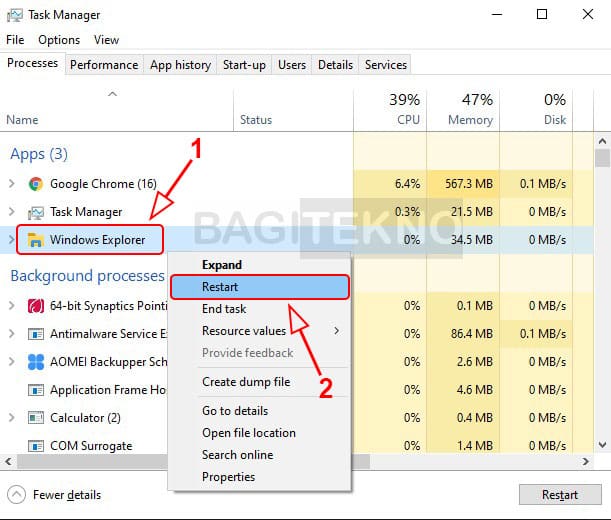611x520 pixels.
Task: Expand the Google Chrome process group
Action: click(x=12, y=184)
